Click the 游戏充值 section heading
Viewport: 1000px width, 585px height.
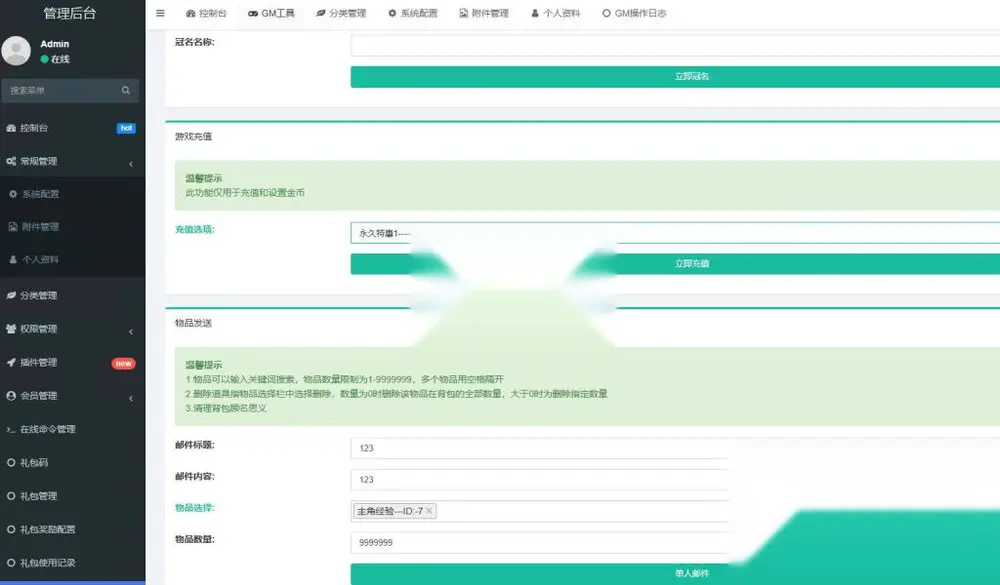(x=193, y=137)
